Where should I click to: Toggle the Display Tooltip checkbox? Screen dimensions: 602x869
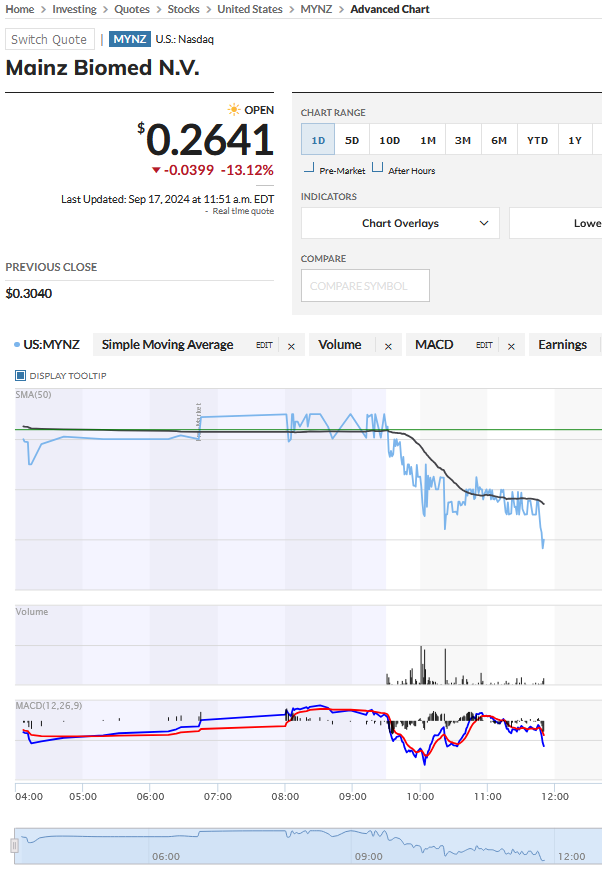(x=21, y=376)
